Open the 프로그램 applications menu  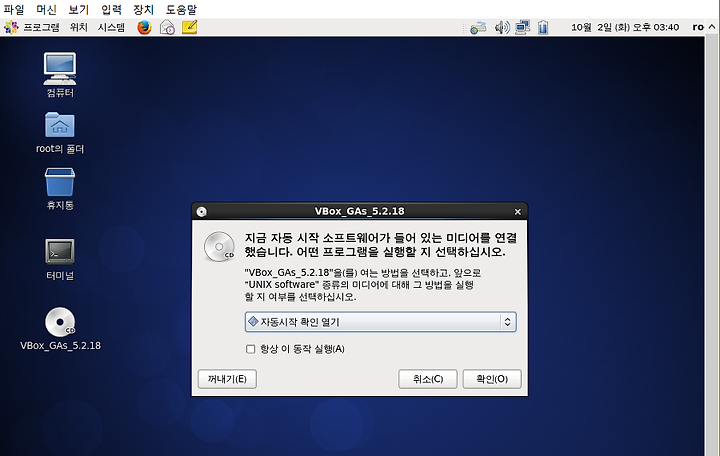pos(32,28)
